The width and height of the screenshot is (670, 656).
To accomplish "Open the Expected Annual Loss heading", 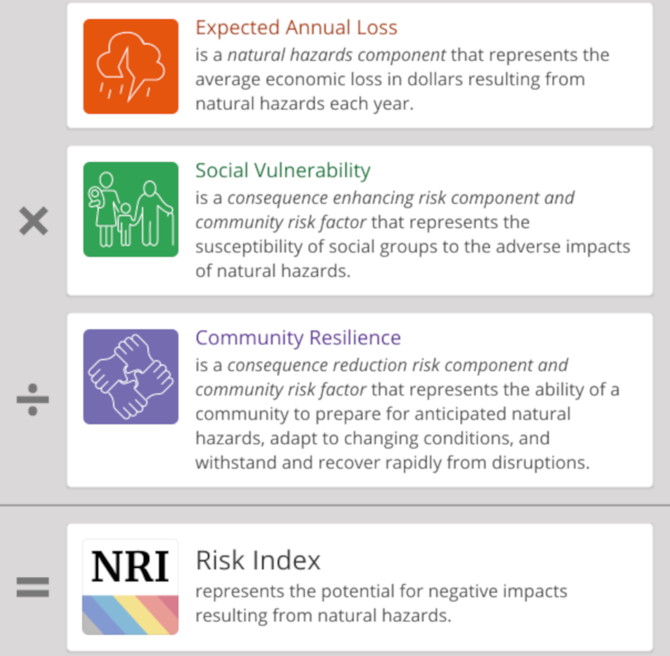I will pyautogui.click(x=296, y=28).
